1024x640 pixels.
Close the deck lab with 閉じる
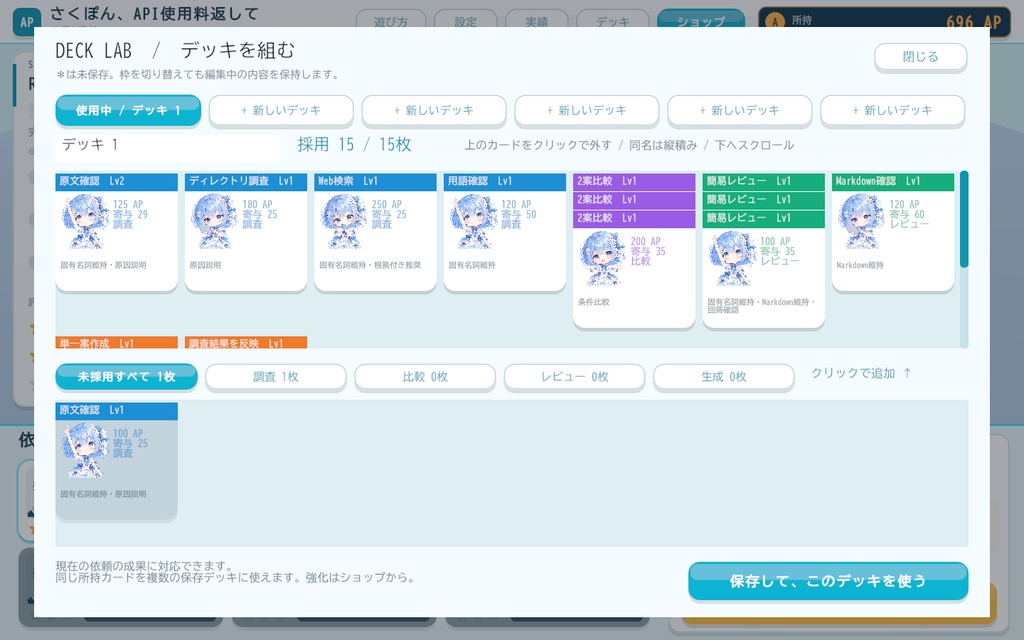tap(920, 57)
